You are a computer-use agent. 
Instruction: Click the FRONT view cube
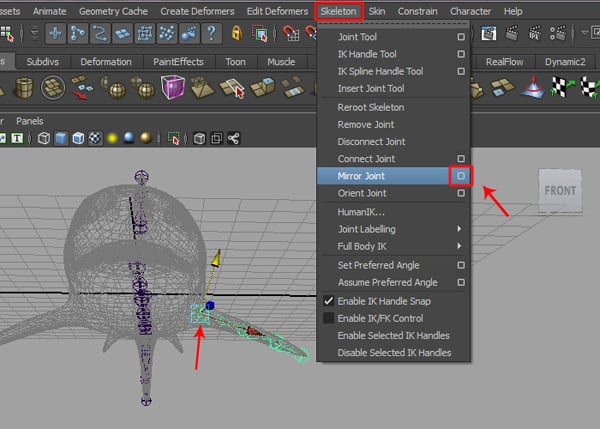[x=559, y=190]
